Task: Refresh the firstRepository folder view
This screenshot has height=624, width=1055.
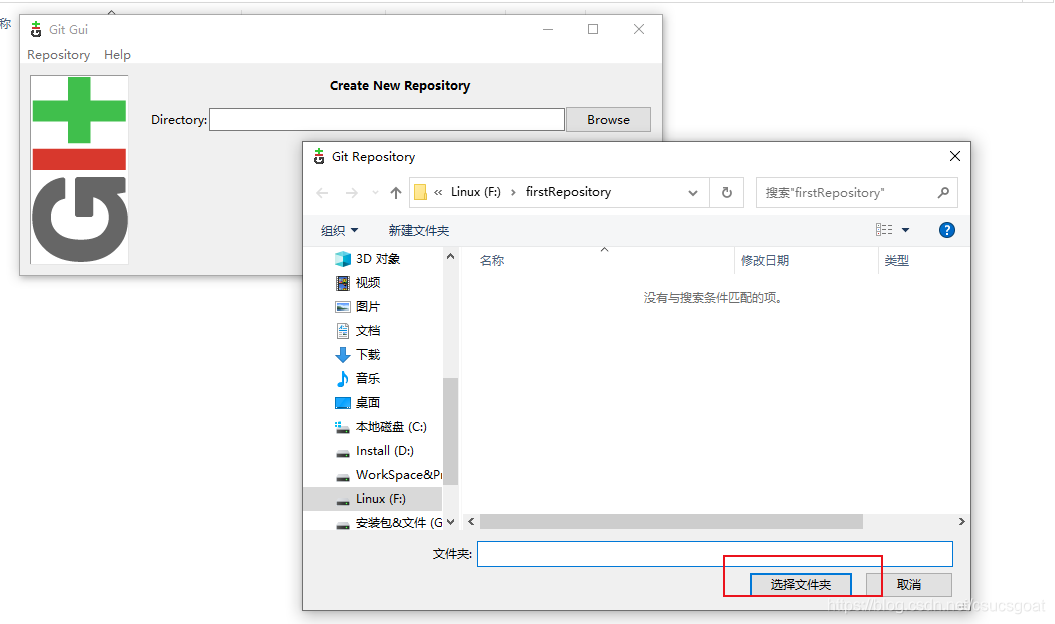Action: (x=727, y=193)
